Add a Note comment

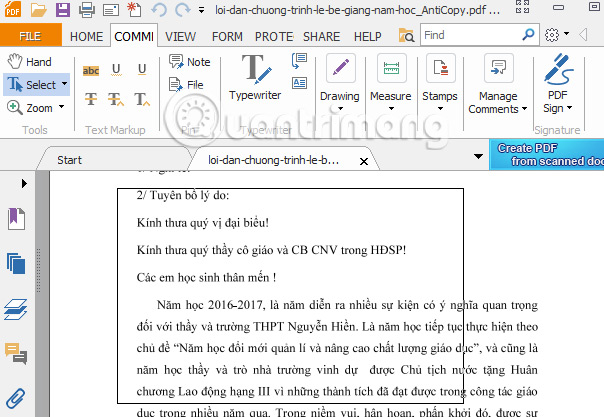click(190, 62)
